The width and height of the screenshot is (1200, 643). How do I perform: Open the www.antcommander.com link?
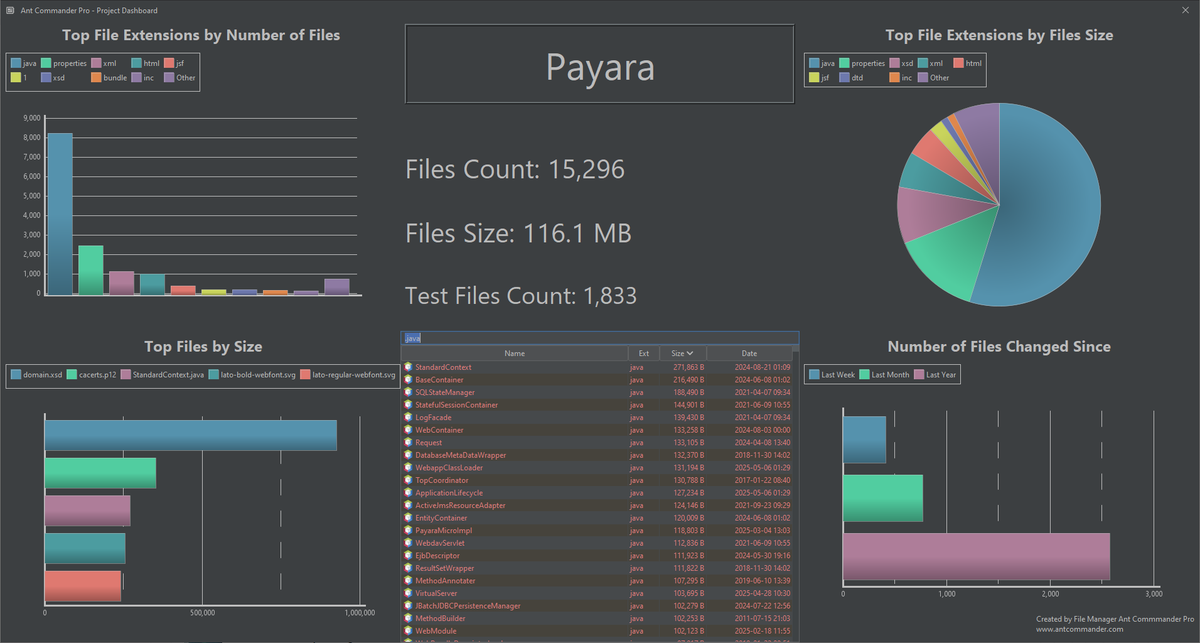tap(1078, 630)
